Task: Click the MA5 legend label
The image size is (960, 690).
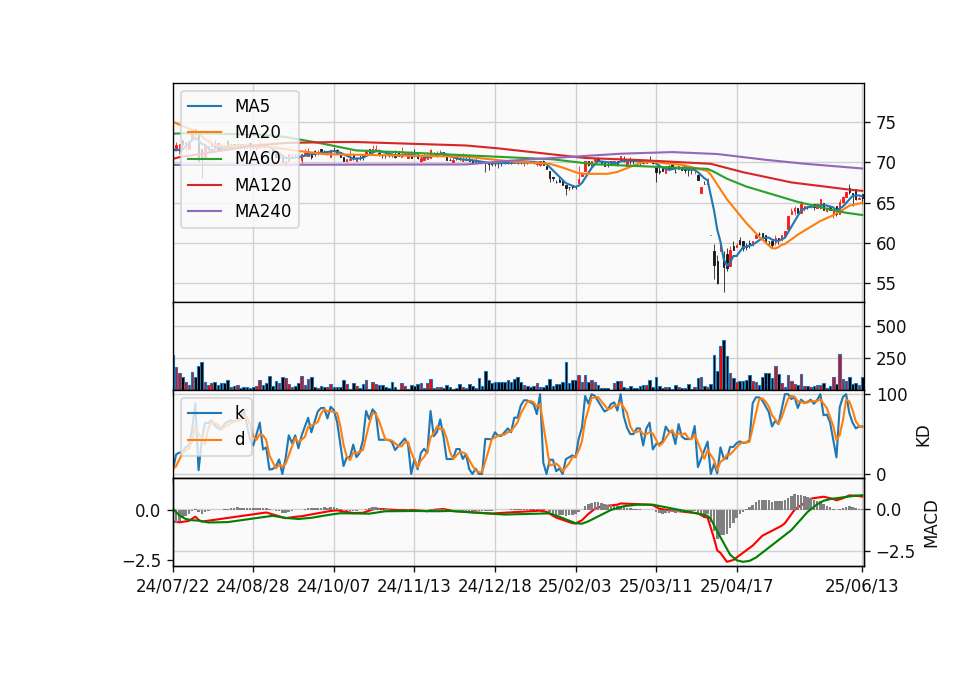Action: pyautogui.click(x=252, y=106)
